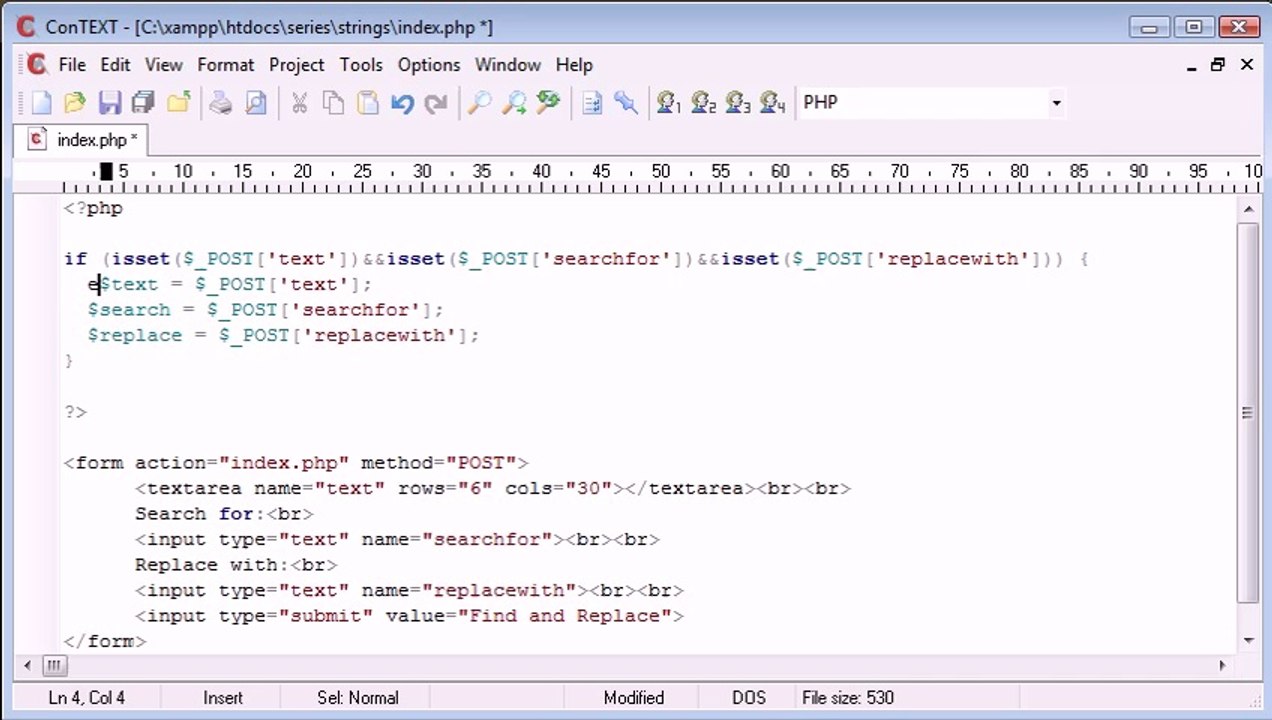Screen dimensions: 1272x720
Task: Print the document with printer icon
Action: 221,102
